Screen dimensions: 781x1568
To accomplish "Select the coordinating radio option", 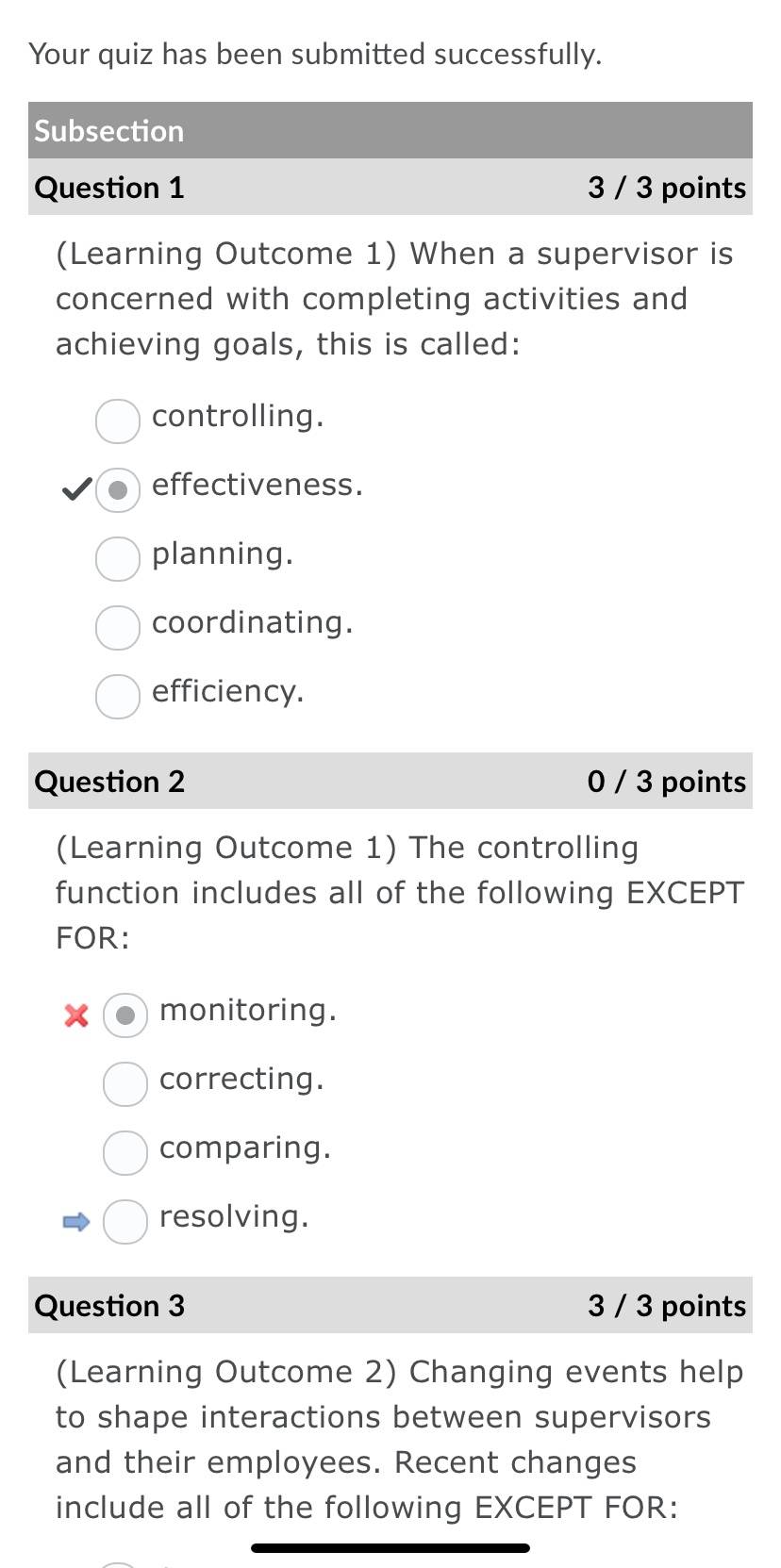I will (x=118, y=627).
